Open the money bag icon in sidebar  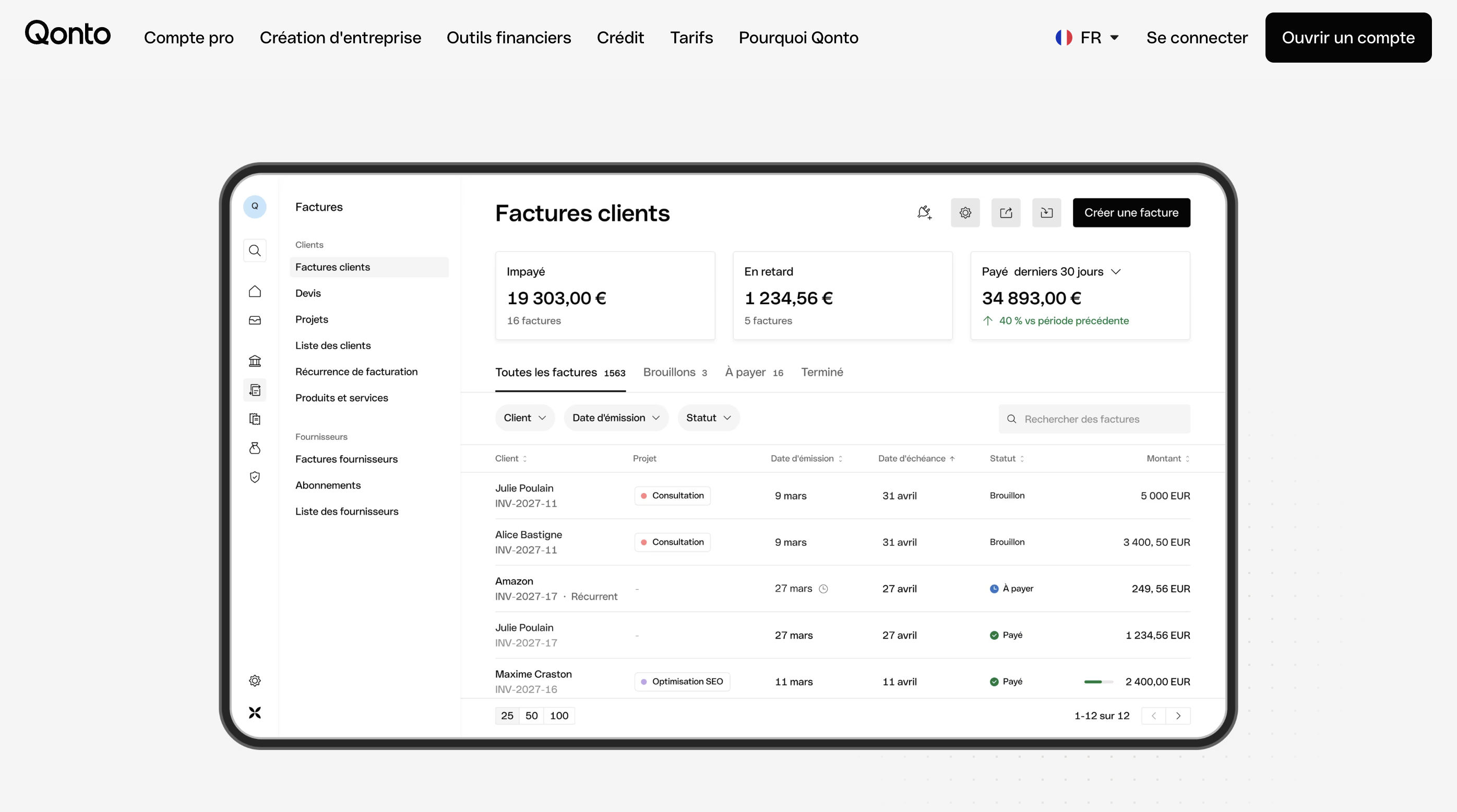click(x=255, y=448)
